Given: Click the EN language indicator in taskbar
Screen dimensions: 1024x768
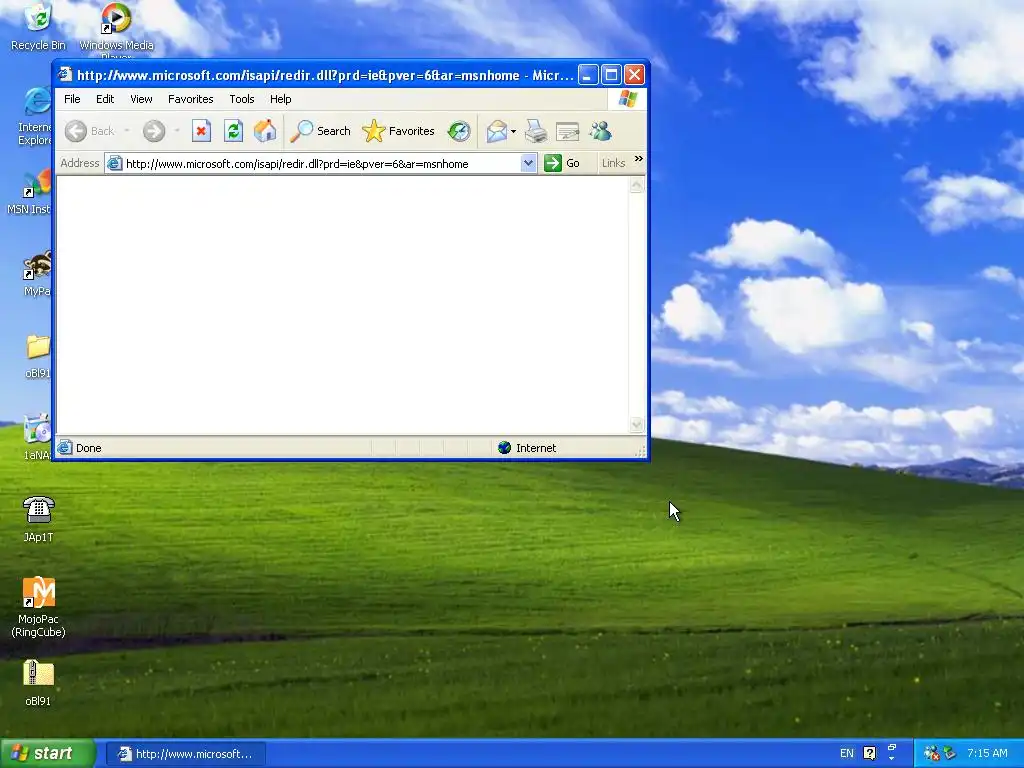Looking at the screenshot, I should tap(846, 754).
